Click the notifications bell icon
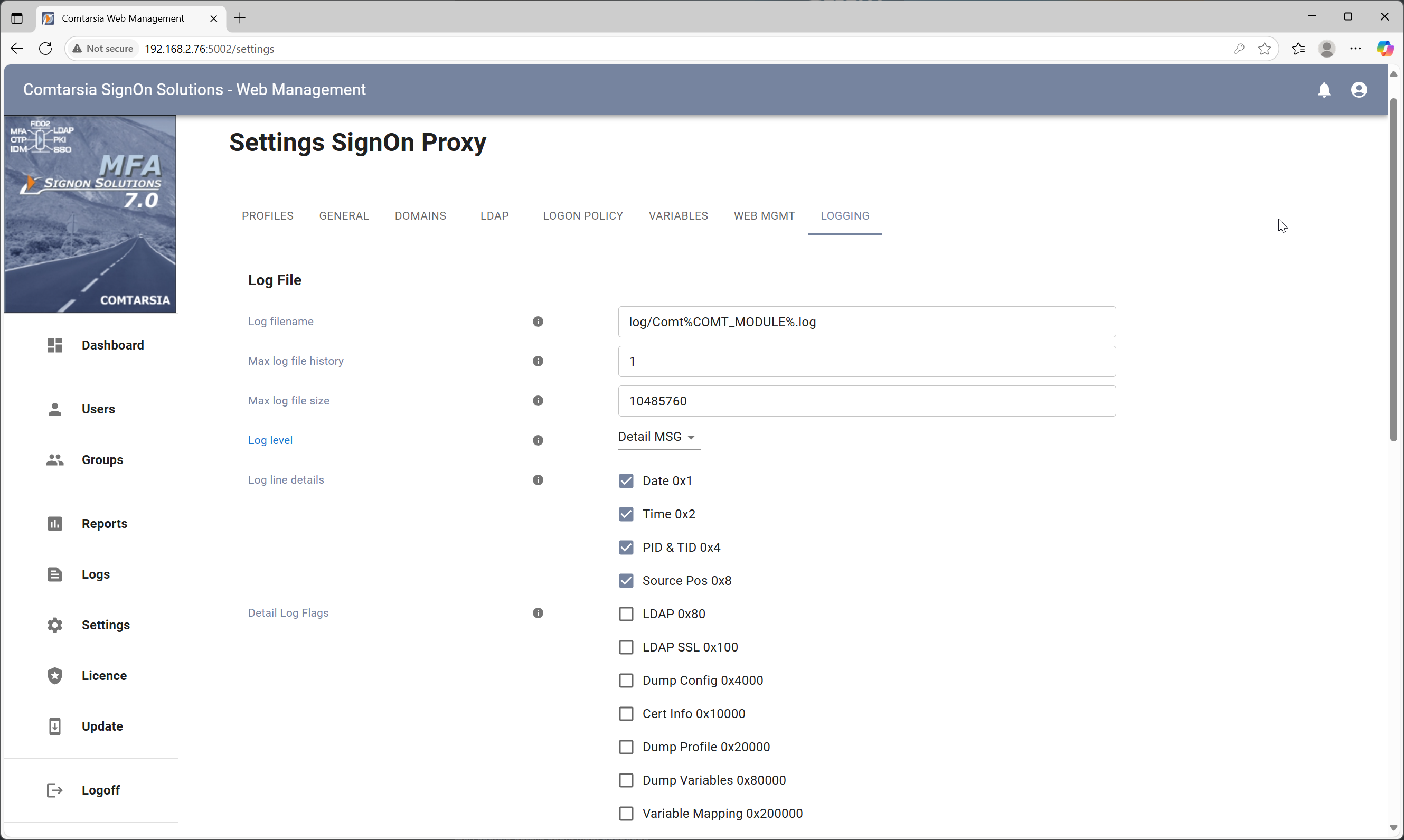Viewport: 1404px width, 840px height. click(x=1324, y=89)
